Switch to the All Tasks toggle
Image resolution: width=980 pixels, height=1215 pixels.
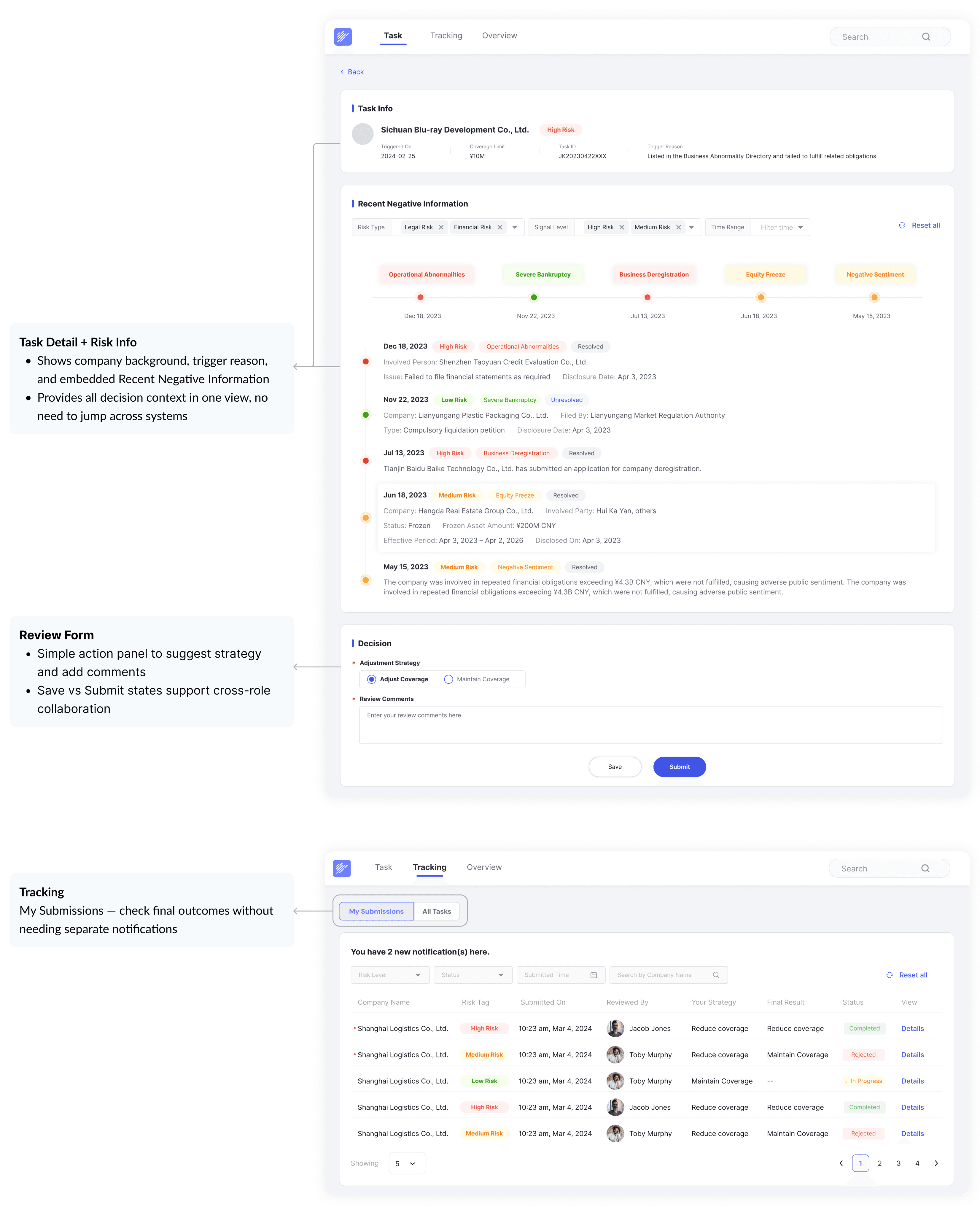436,911
